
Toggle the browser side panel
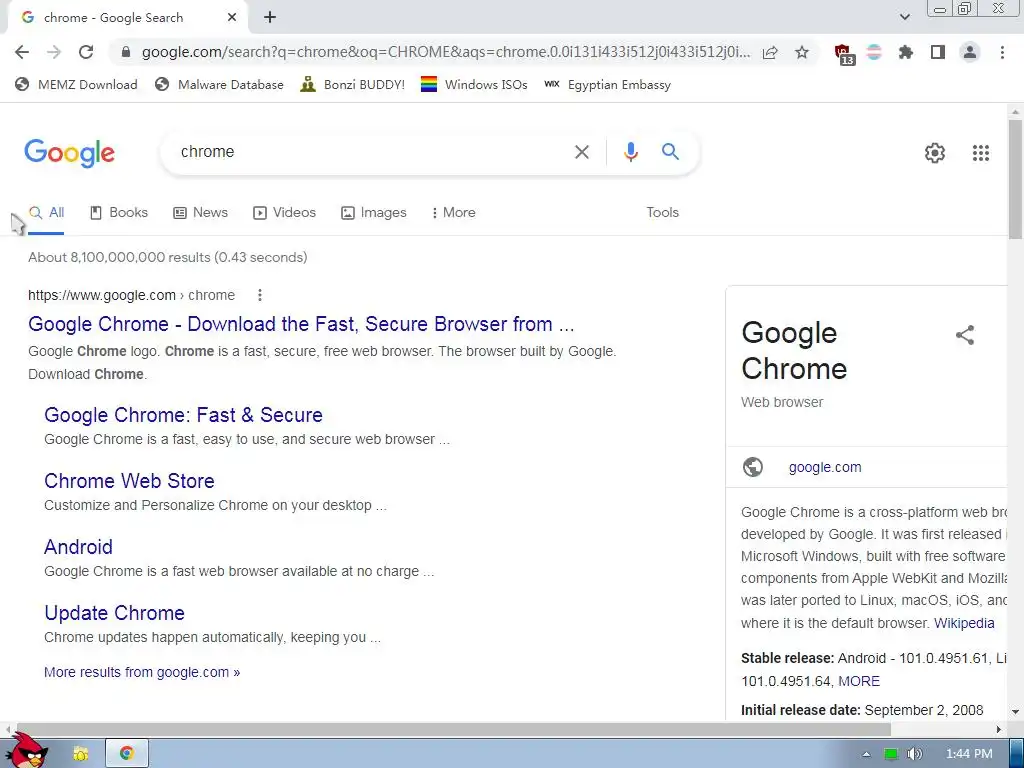[938, 52]
